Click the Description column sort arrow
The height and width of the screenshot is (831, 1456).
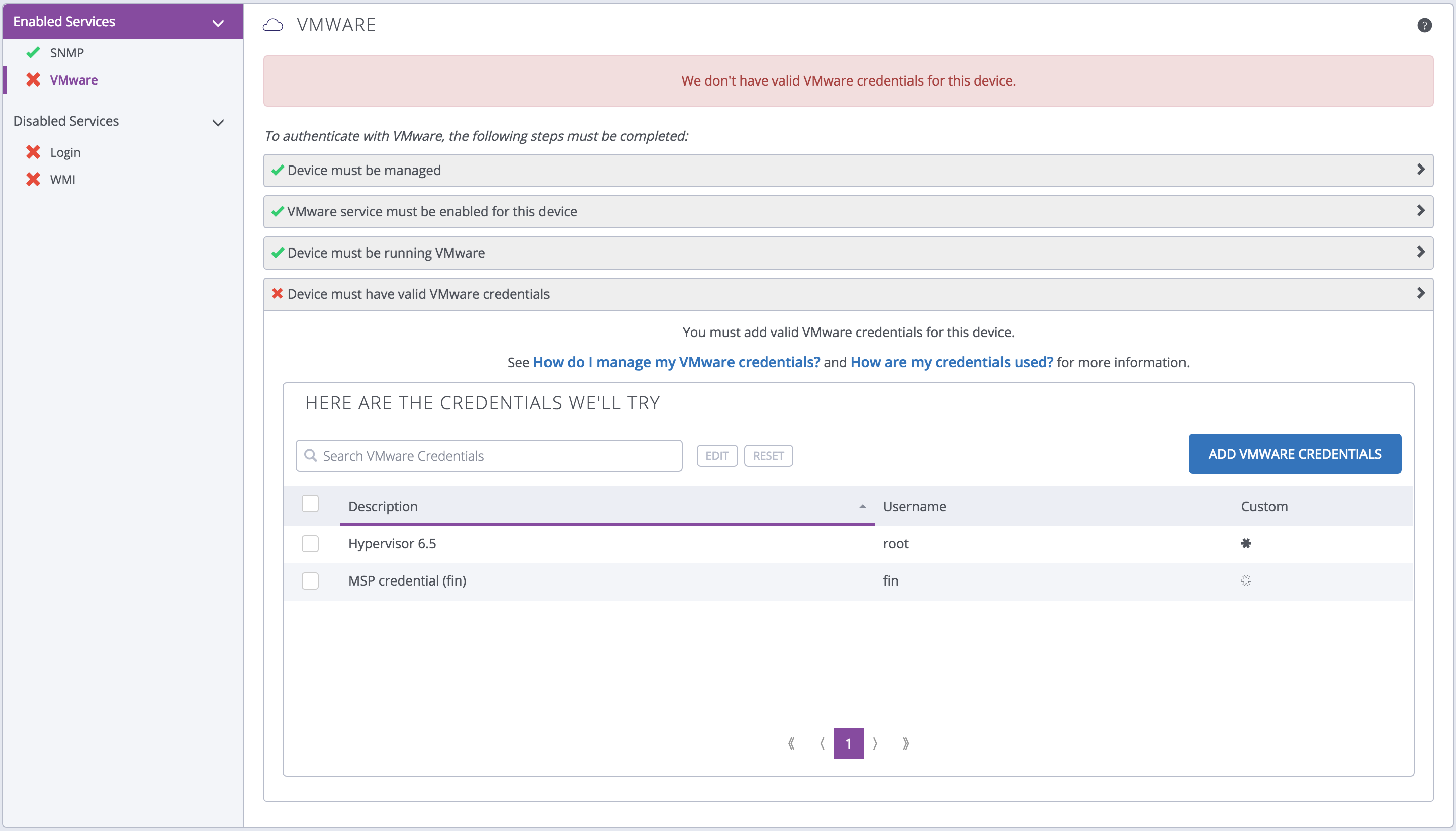(862, 506)
